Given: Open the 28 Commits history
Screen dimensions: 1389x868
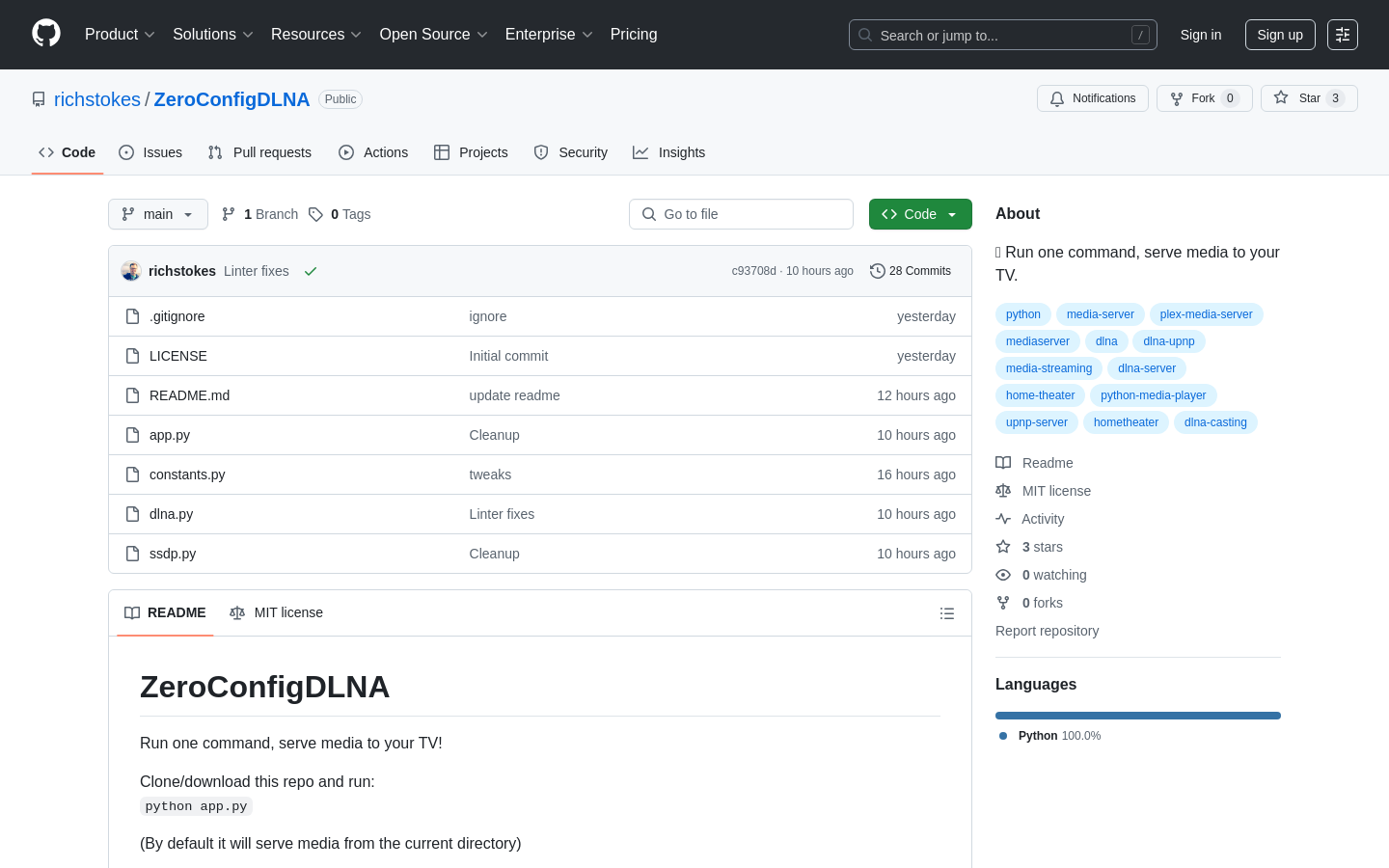Looking at the screenshot, I should pos(911,271).
